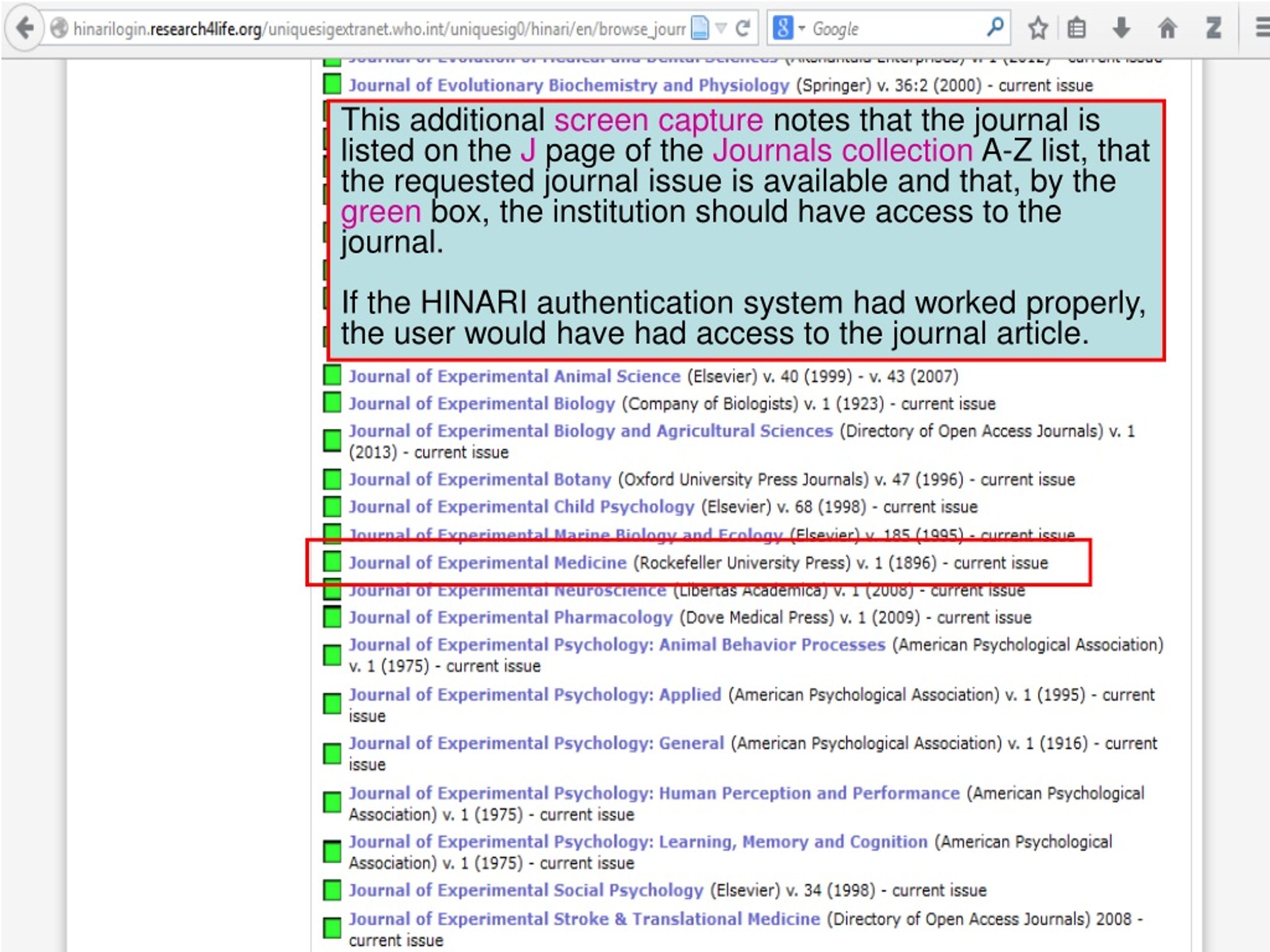
Task: Open the browser hamburger menu
Action: point(1262,28)
